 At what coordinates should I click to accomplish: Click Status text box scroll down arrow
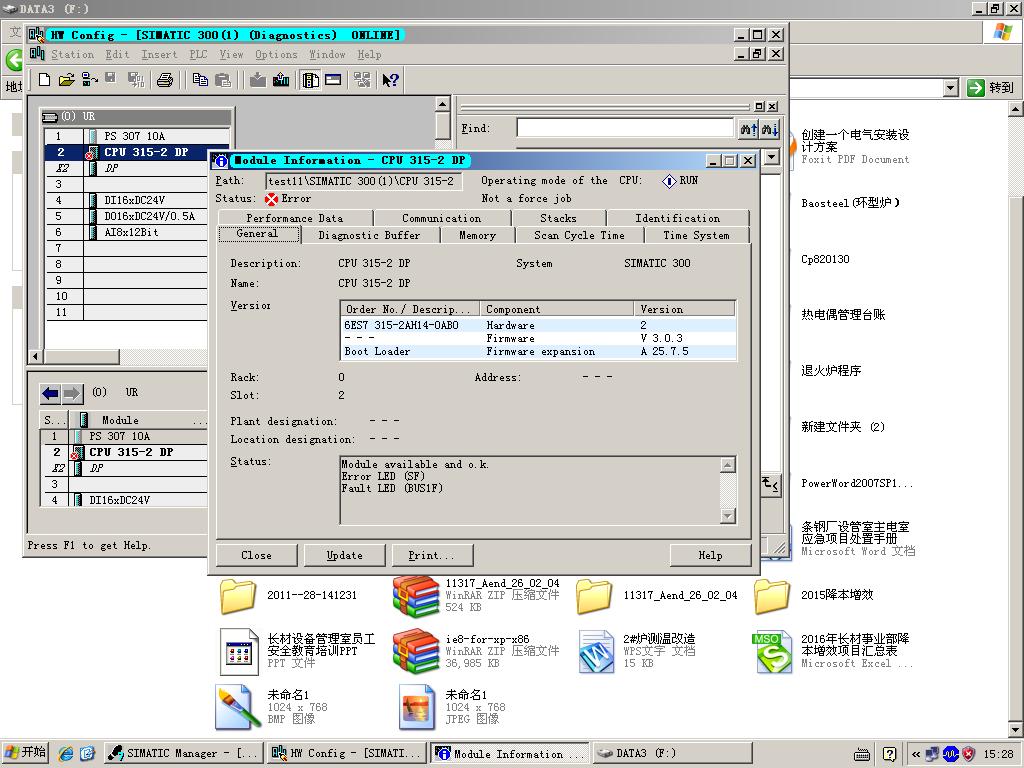[728, 516]
